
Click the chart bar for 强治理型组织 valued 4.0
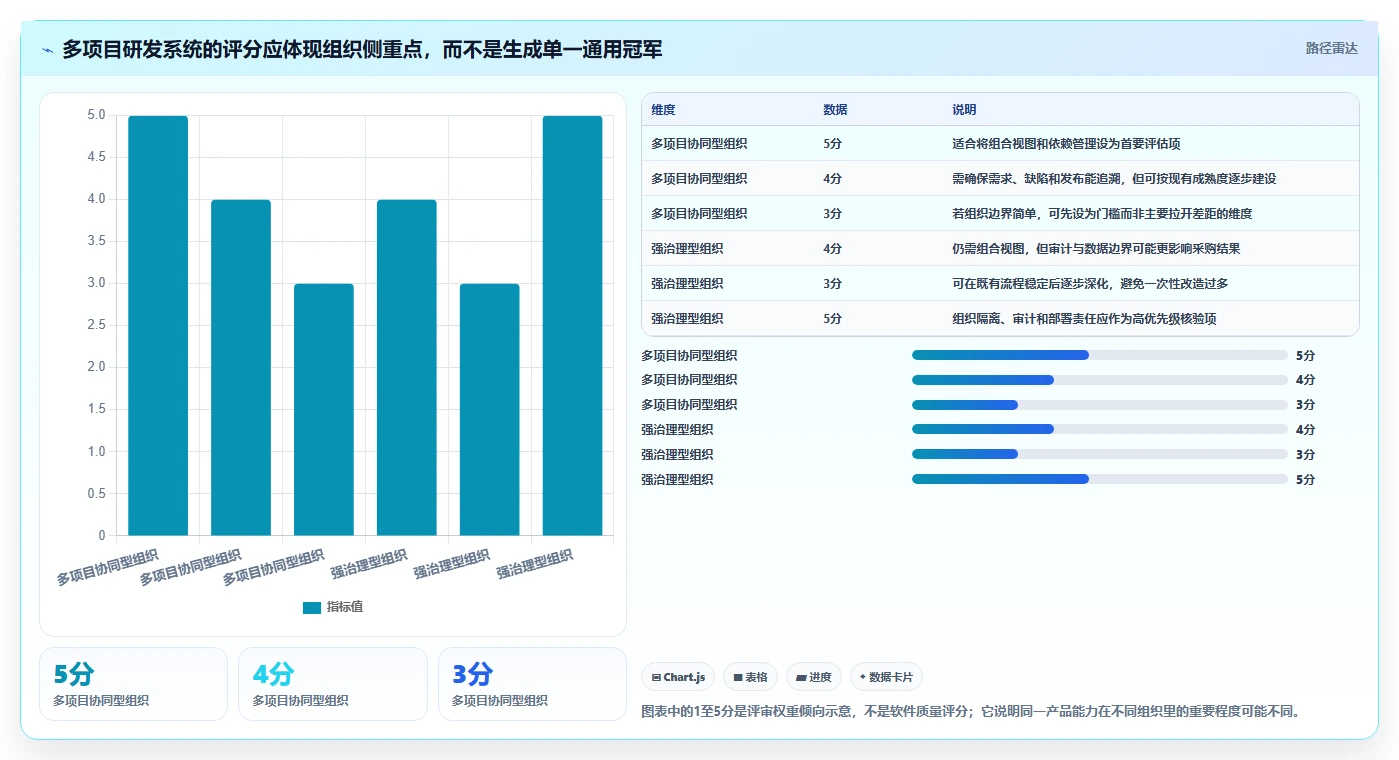coord(407,368)
